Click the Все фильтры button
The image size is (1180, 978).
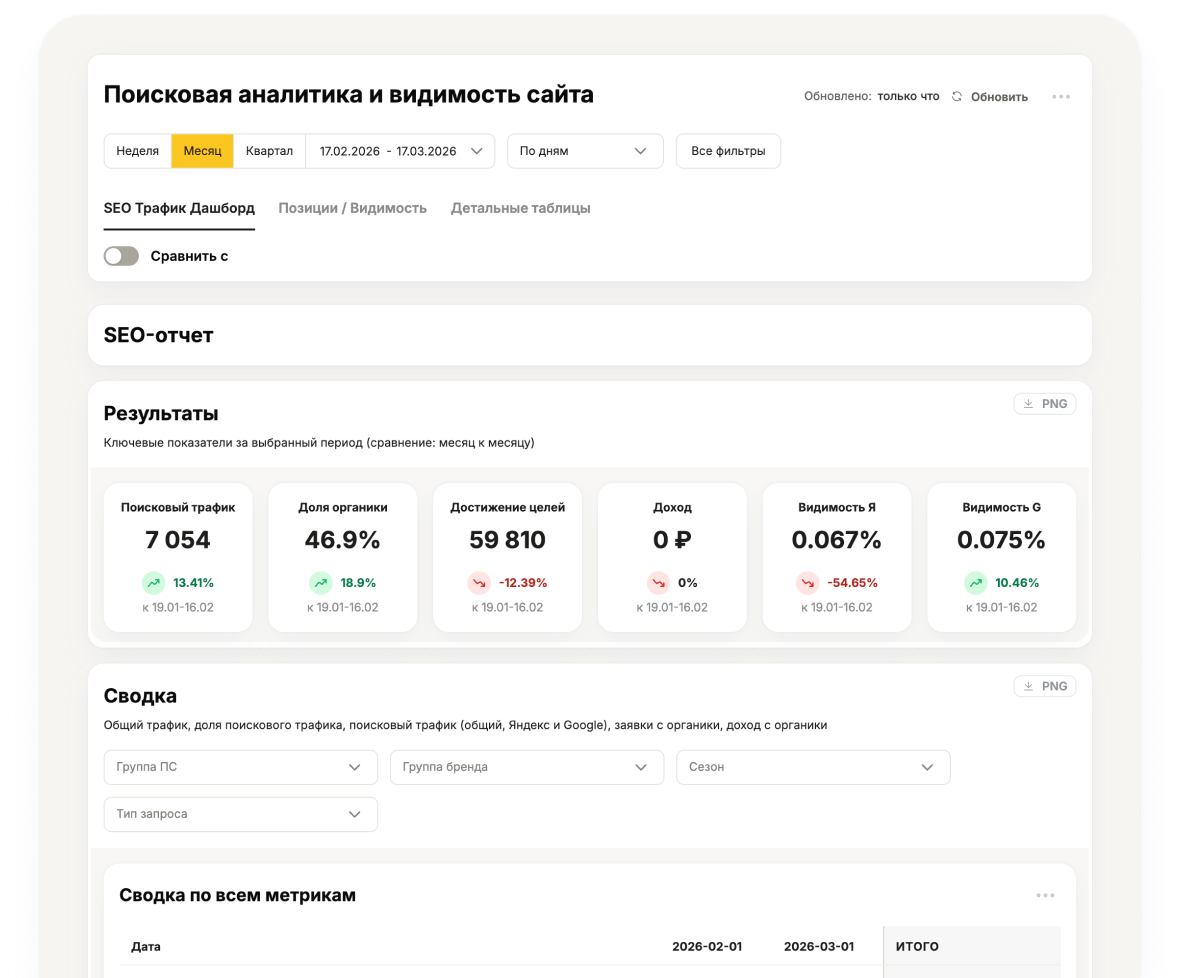728,151
